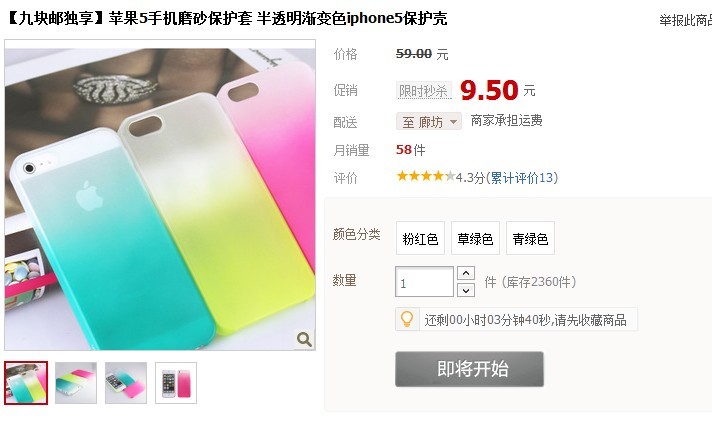Select the third thumbnail with pink case
Image resolution: width=712 pixels, height=423 pixels.
pos(126,383)
